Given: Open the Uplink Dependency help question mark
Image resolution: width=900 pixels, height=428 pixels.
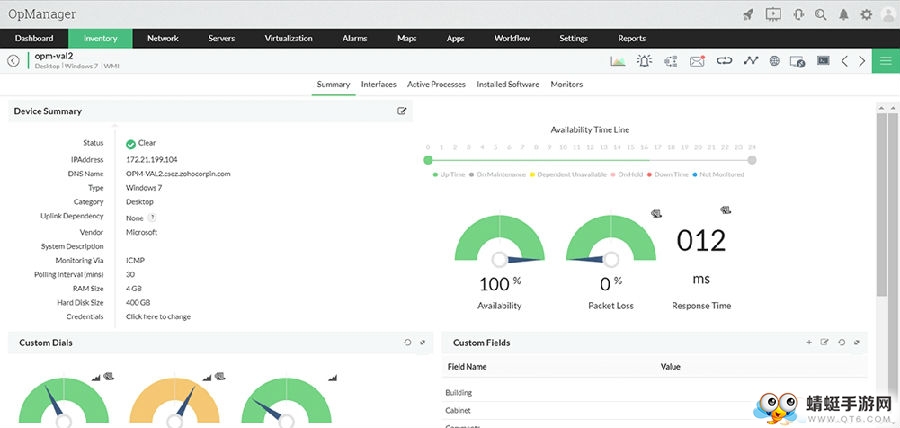Looking at the screenshot, I should point(152,218).
